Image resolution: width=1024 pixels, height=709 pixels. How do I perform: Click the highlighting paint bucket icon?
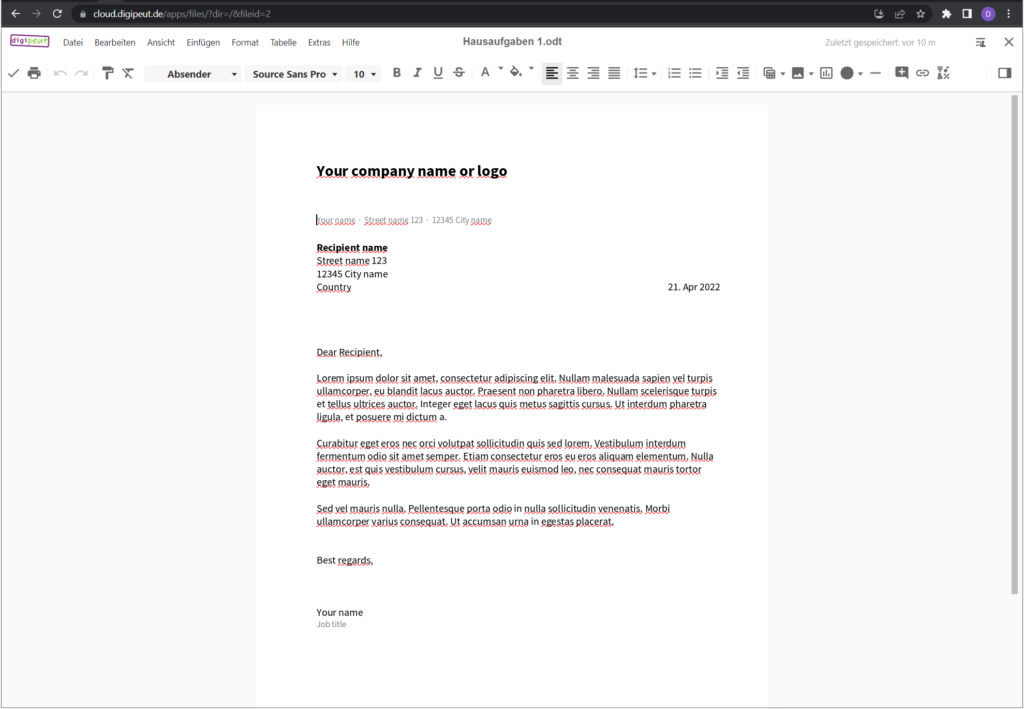point(515,72)
